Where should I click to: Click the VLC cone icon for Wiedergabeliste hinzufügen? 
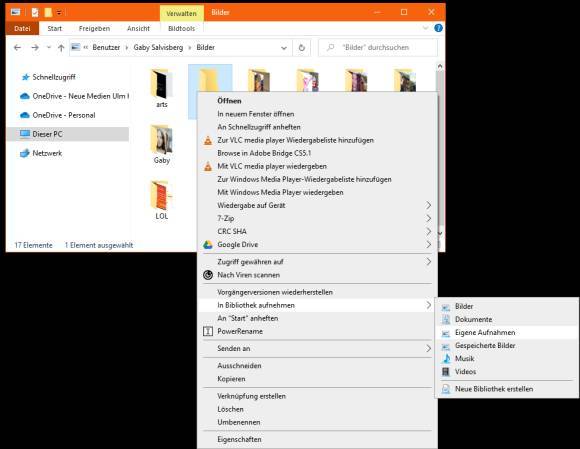pos(208,140)
